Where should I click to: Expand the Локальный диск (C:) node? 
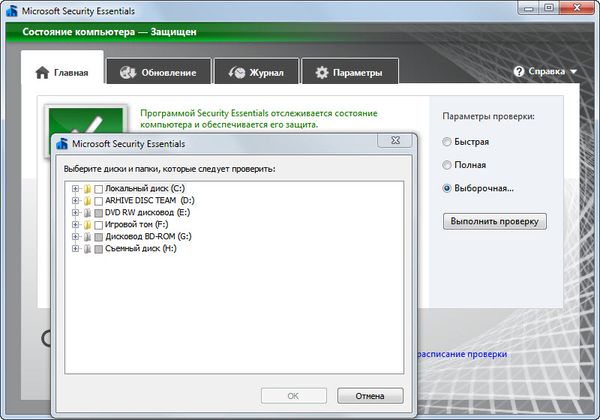(75, 189)
